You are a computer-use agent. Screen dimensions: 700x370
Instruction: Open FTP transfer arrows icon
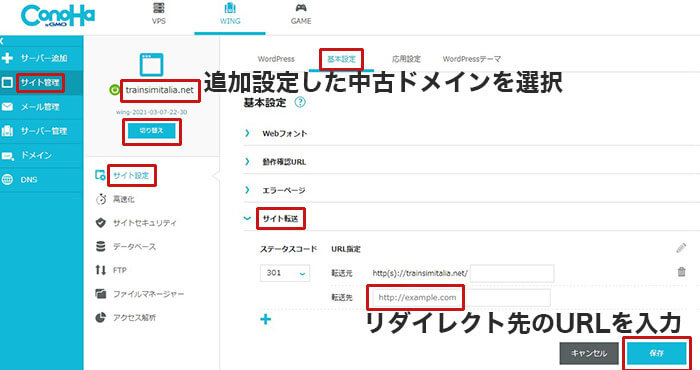(x=101, y=270)
